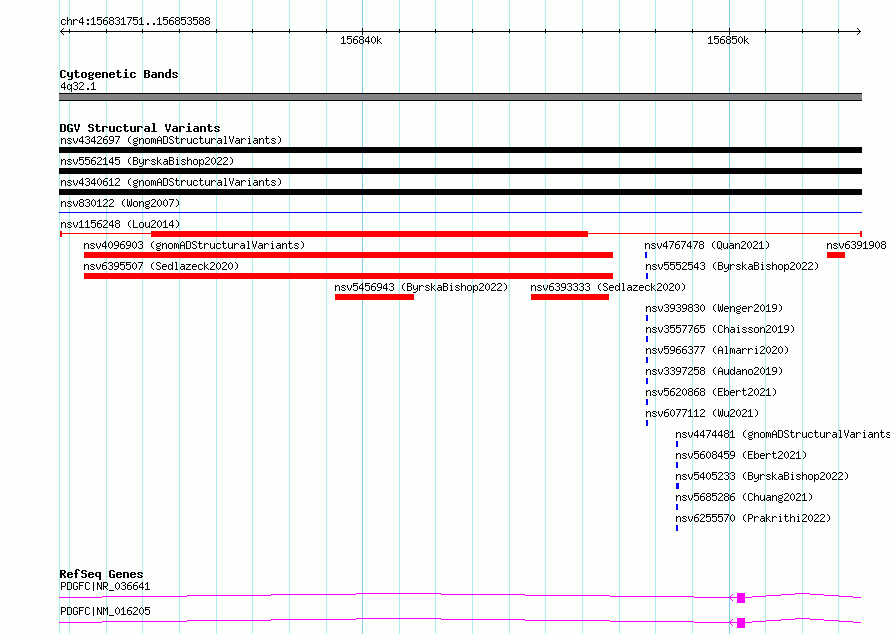Select the PDGFC|NM_016205 gene label

[x=105, y=611]
